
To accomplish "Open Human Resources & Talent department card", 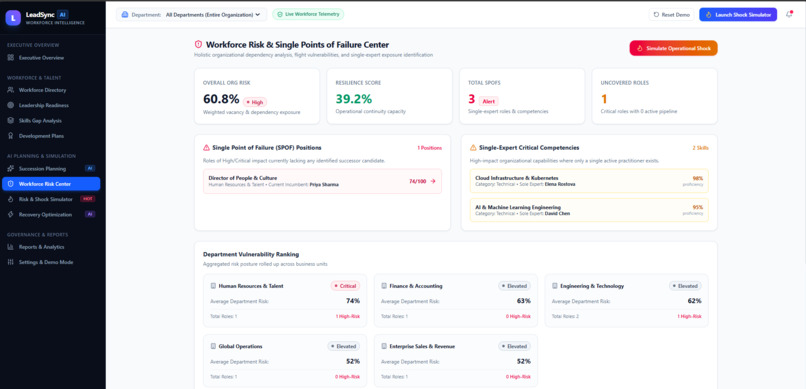I will pyautogui.click(x=285, y=301).
